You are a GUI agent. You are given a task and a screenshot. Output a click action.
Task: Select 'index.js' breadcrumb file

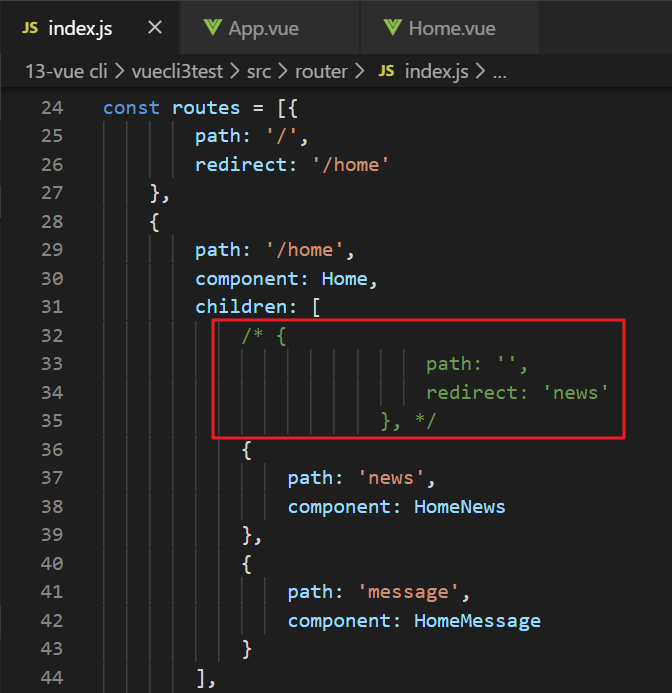point(437,71)
